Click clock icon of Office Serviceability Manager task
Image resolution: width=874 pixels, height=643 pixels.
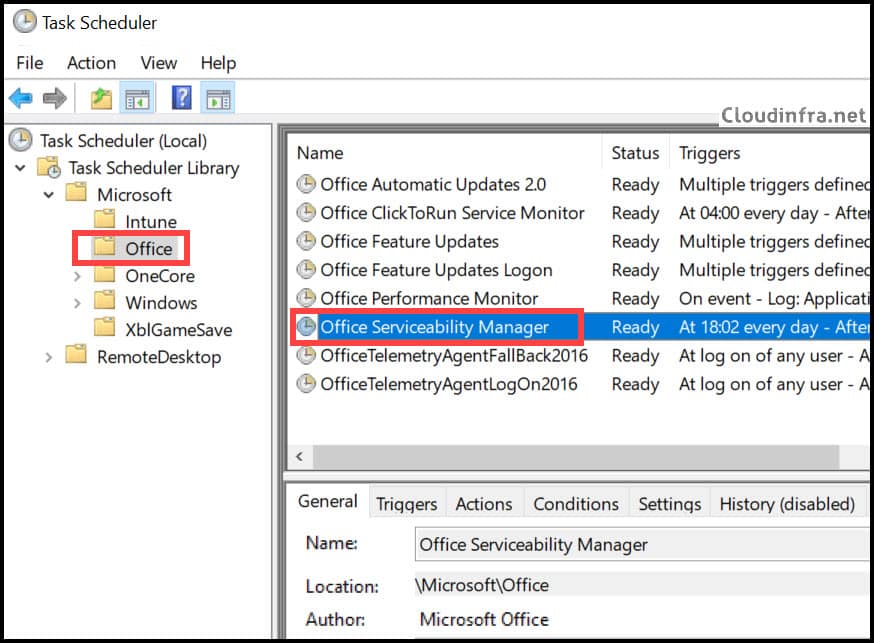306,326
